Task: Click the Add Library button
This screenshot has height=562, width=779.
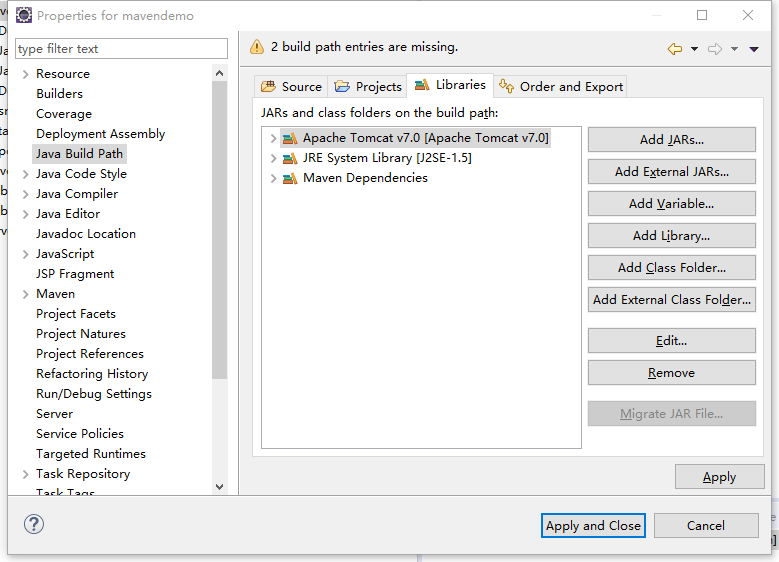Action: coord(672,236)
